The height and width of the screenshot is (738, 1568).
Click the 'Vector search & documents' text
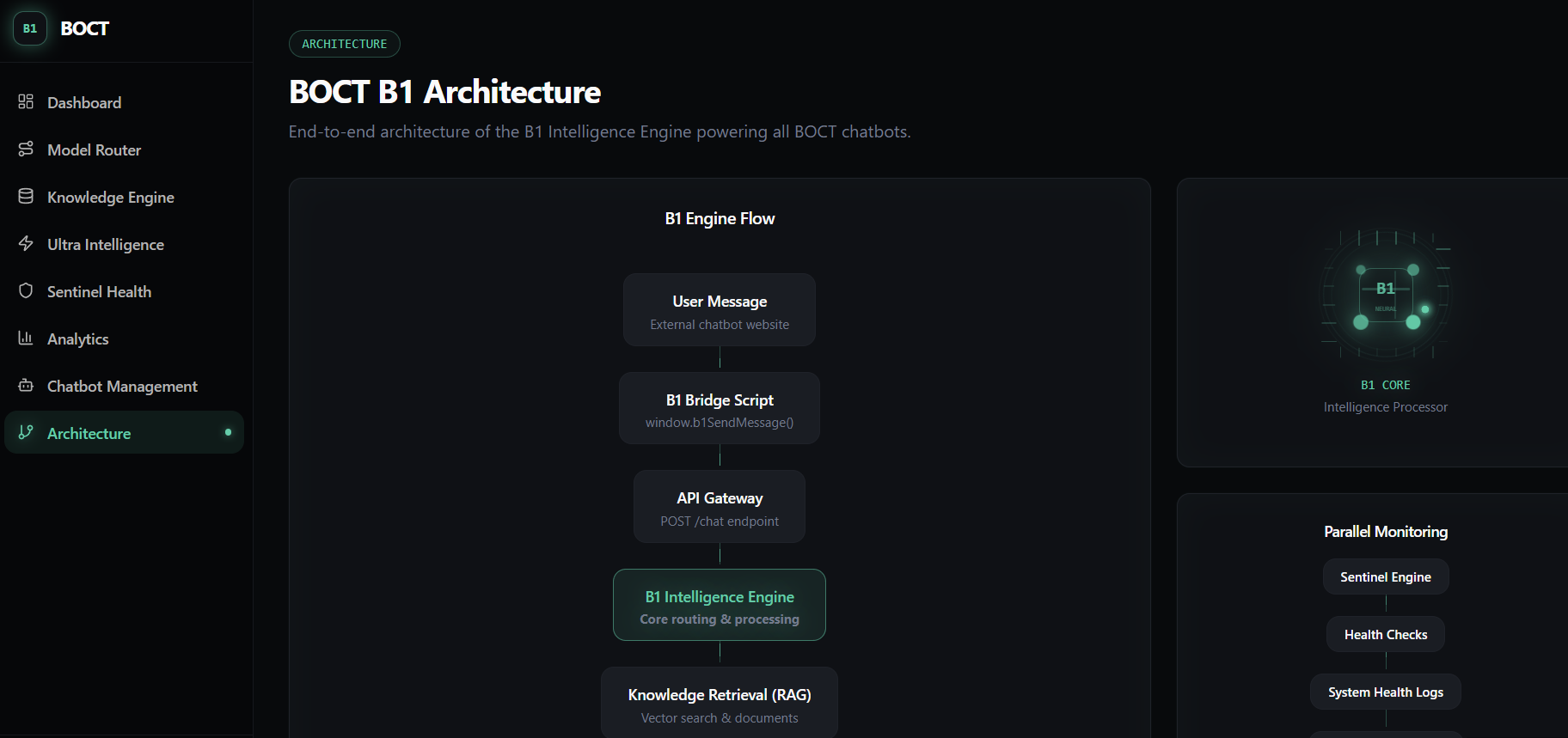coord(720,718)
